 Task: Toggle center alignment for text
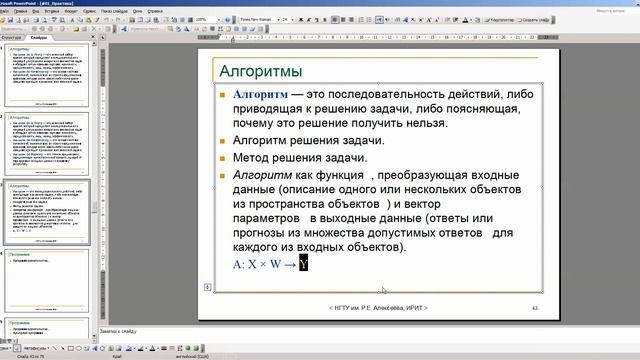point(343,20)
